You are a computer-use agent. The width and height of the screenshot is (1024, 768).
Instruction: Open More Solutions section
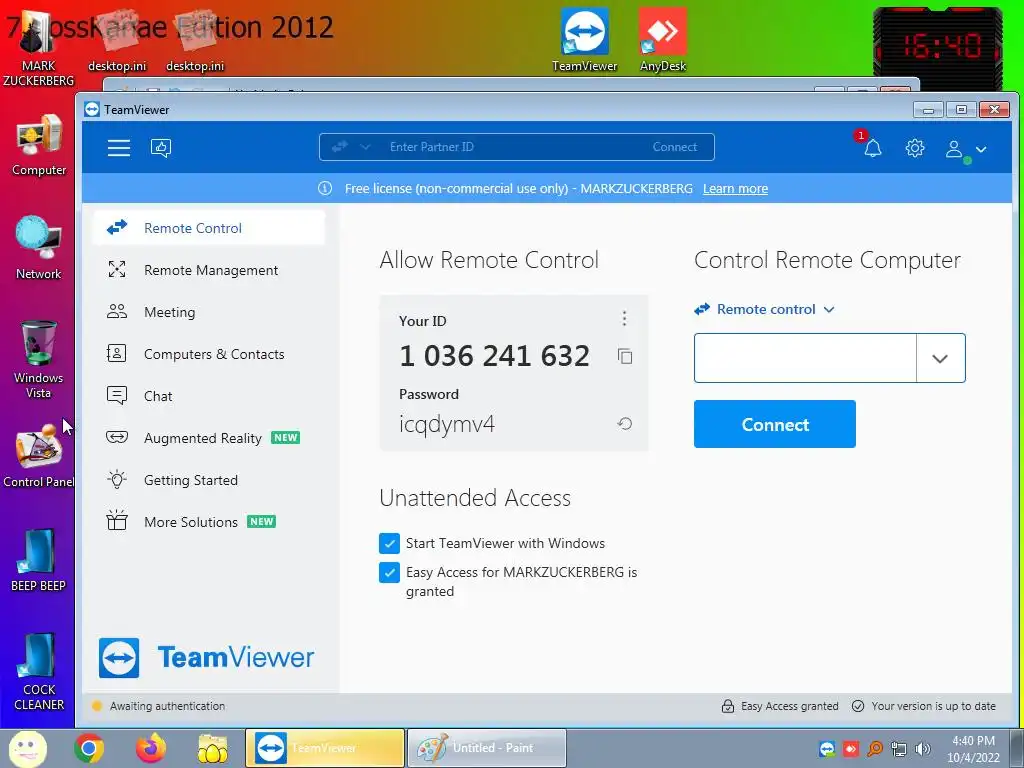(209, 522)
